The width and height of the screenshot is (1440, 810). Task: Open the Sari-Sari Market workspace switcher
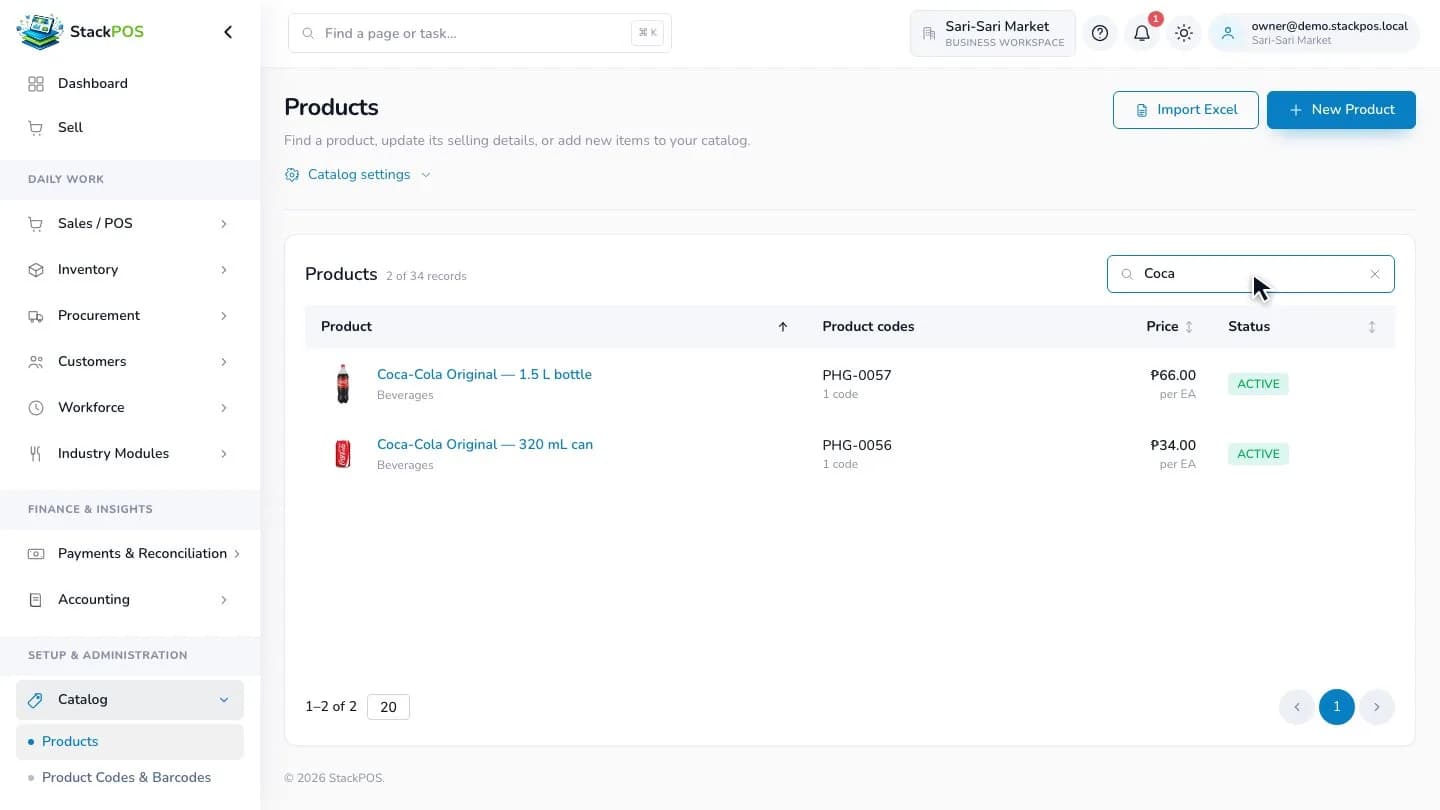tap(993, 33)
